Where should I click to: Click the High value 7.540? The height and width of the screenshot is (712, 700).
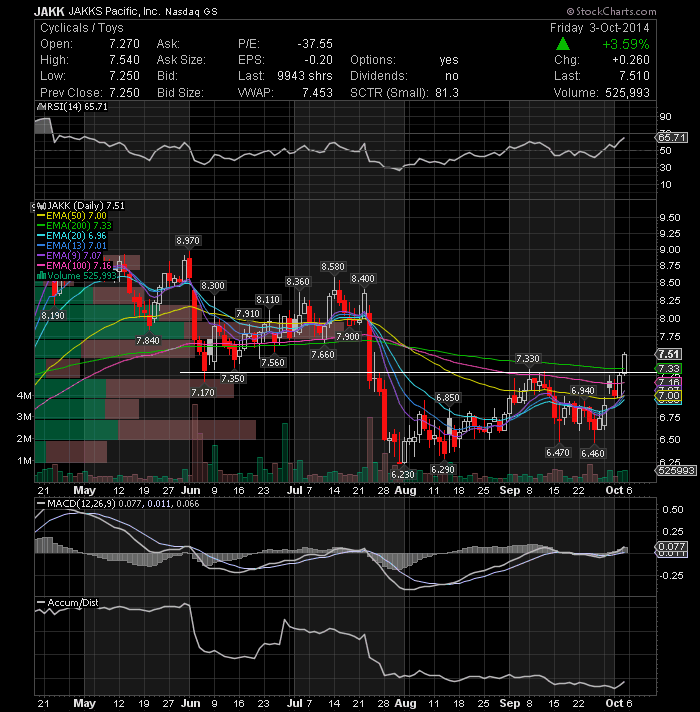(124, 60)
